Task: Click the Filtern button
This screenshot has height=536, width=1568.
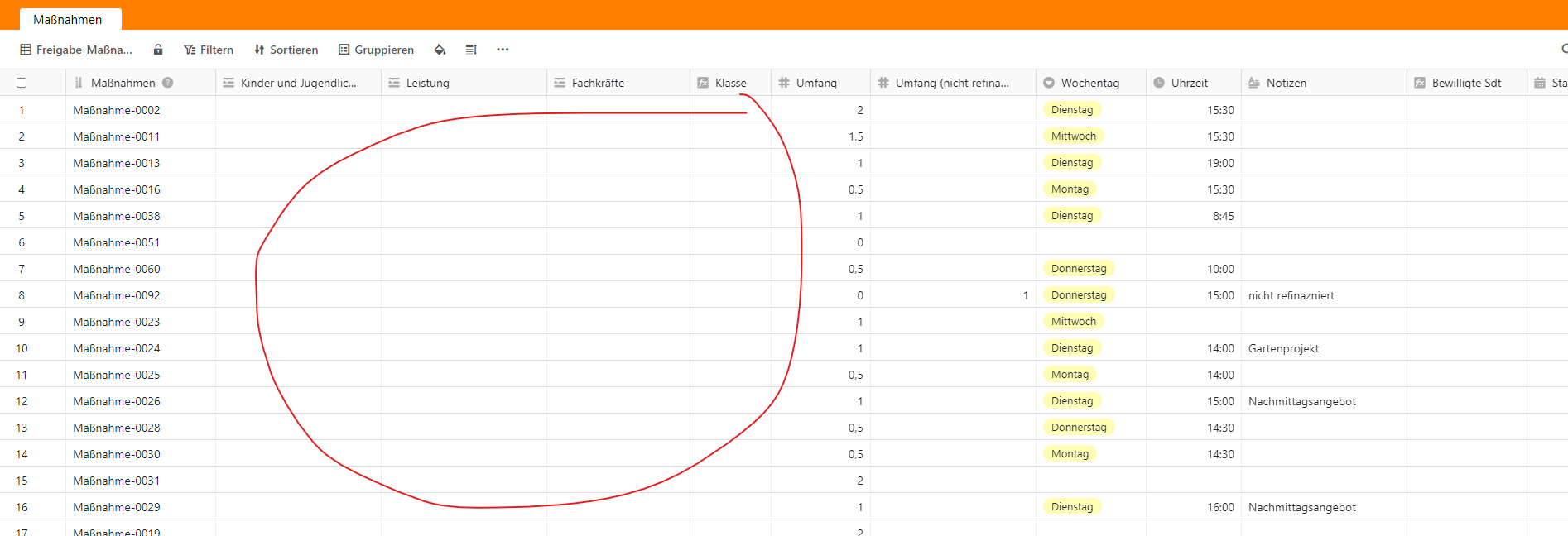Action: (x=209, y=50)
